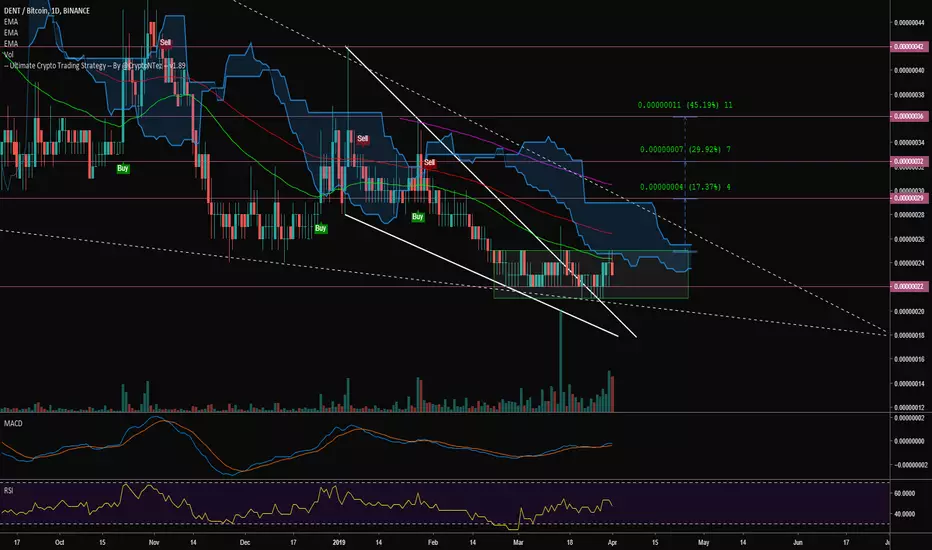The image size is (932, 550).
Task: Click the Sell signal marker near November
Action: click(x=165, y=43)
